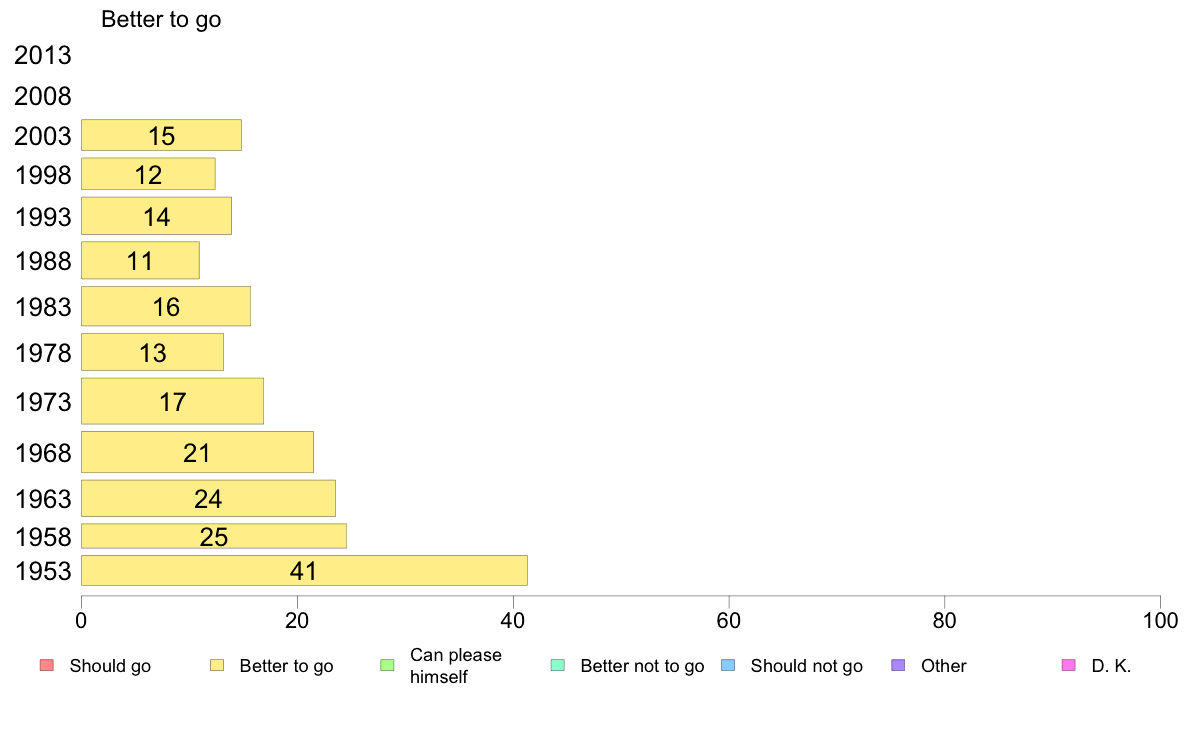Select the pink D. K. legend swatch
Screen dimensions: 1188x736
(x=1069, y=666)
